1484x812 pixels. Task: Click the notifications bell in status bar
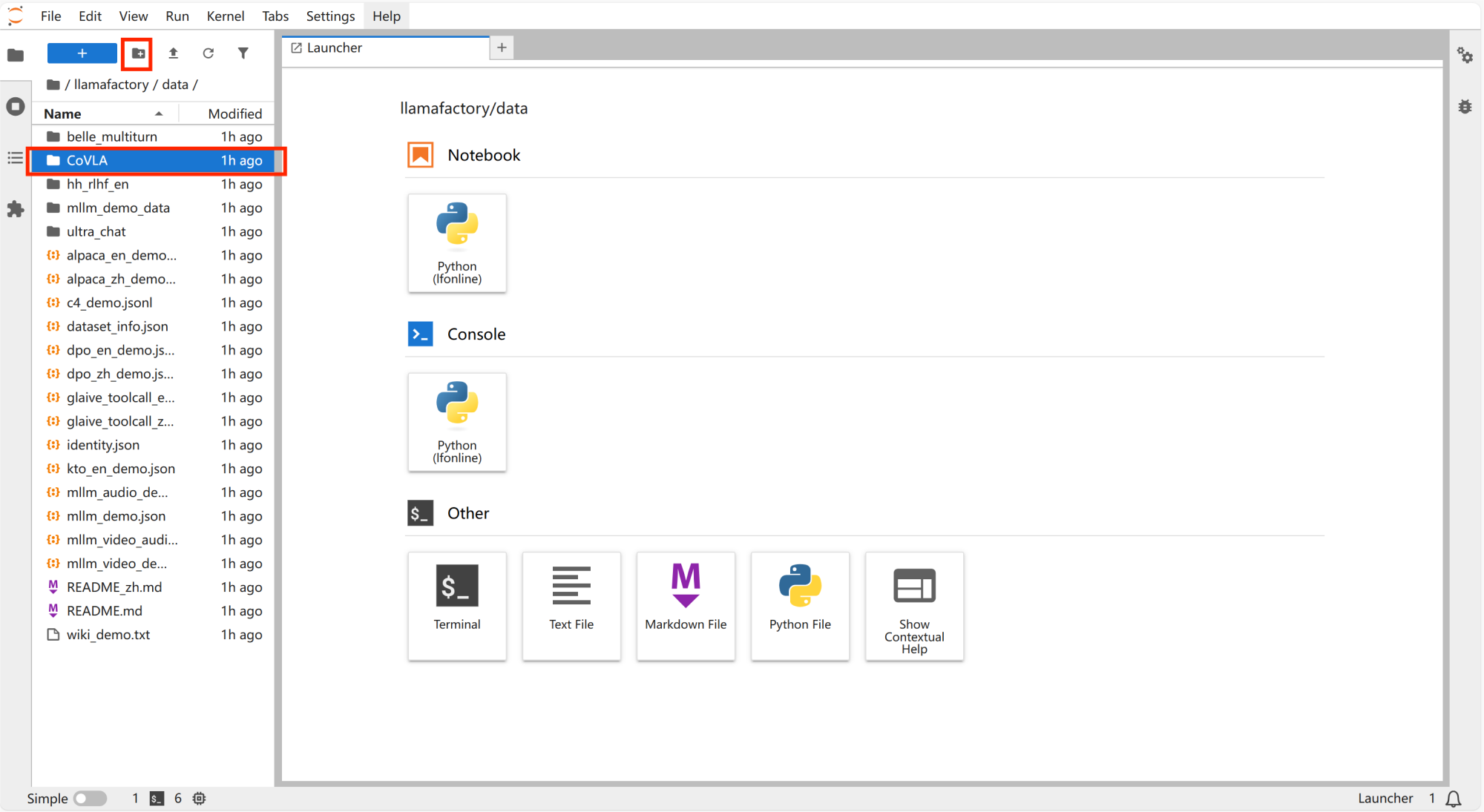point(1454,799)
